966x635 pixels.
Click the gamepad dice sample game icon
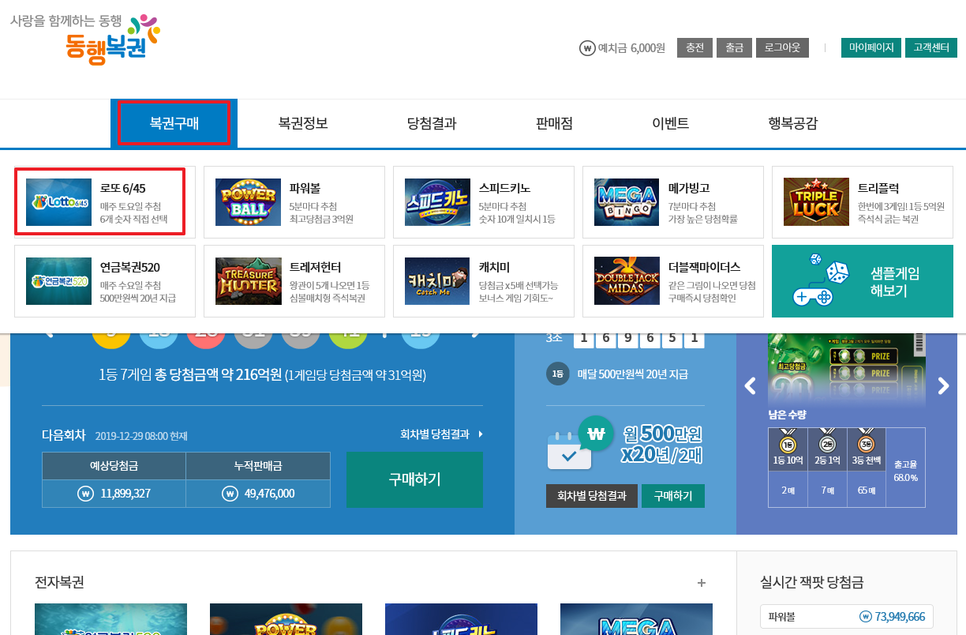point(821,280)
